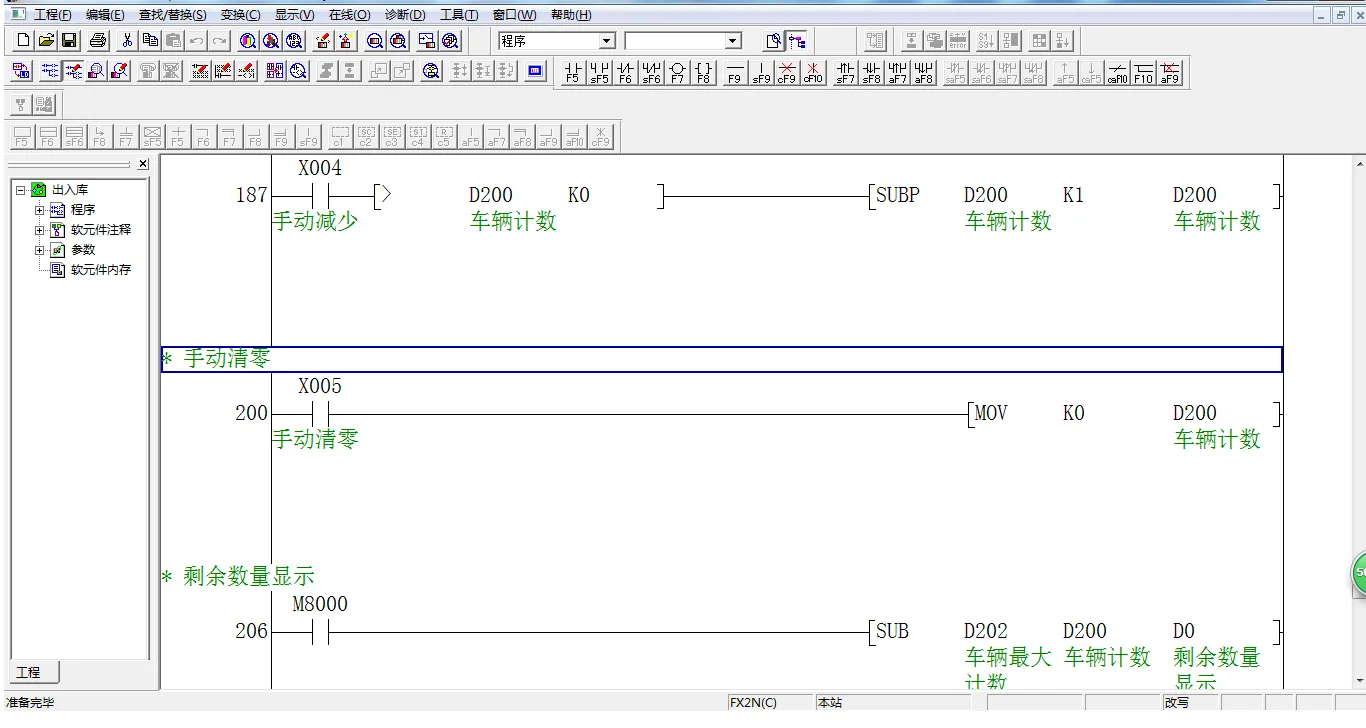The width and height of the screenshot is (1366, 728).
Task: Open the 程序 dropdown in toolbar
Action: click(607, 41)
